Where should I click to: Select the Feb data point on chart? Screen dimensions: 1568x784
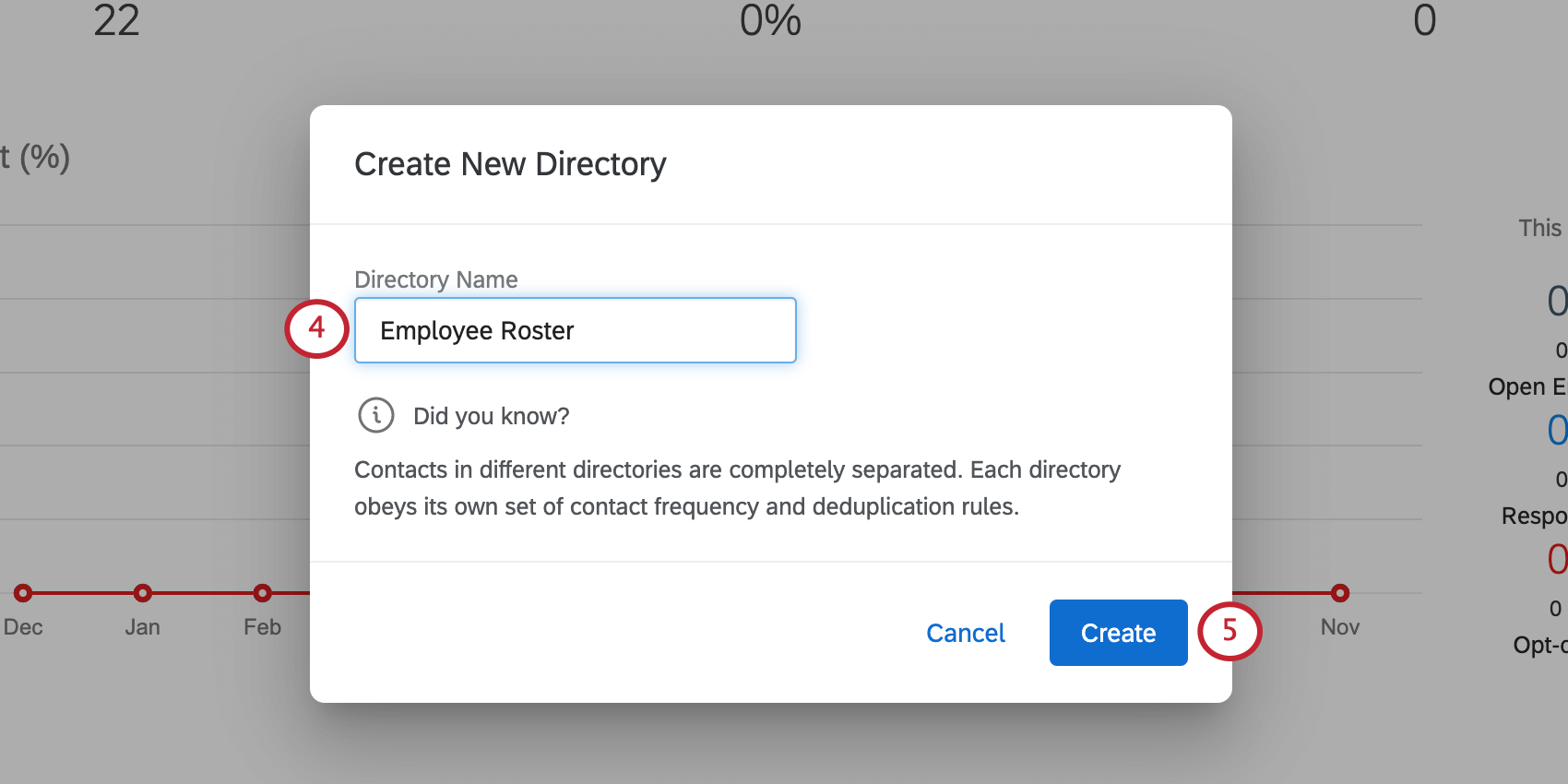point(262,593)
